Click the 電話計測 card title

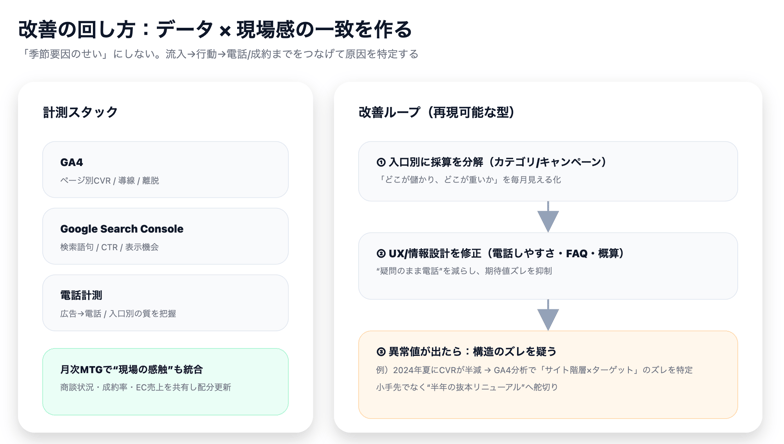(x=81, y=295)
